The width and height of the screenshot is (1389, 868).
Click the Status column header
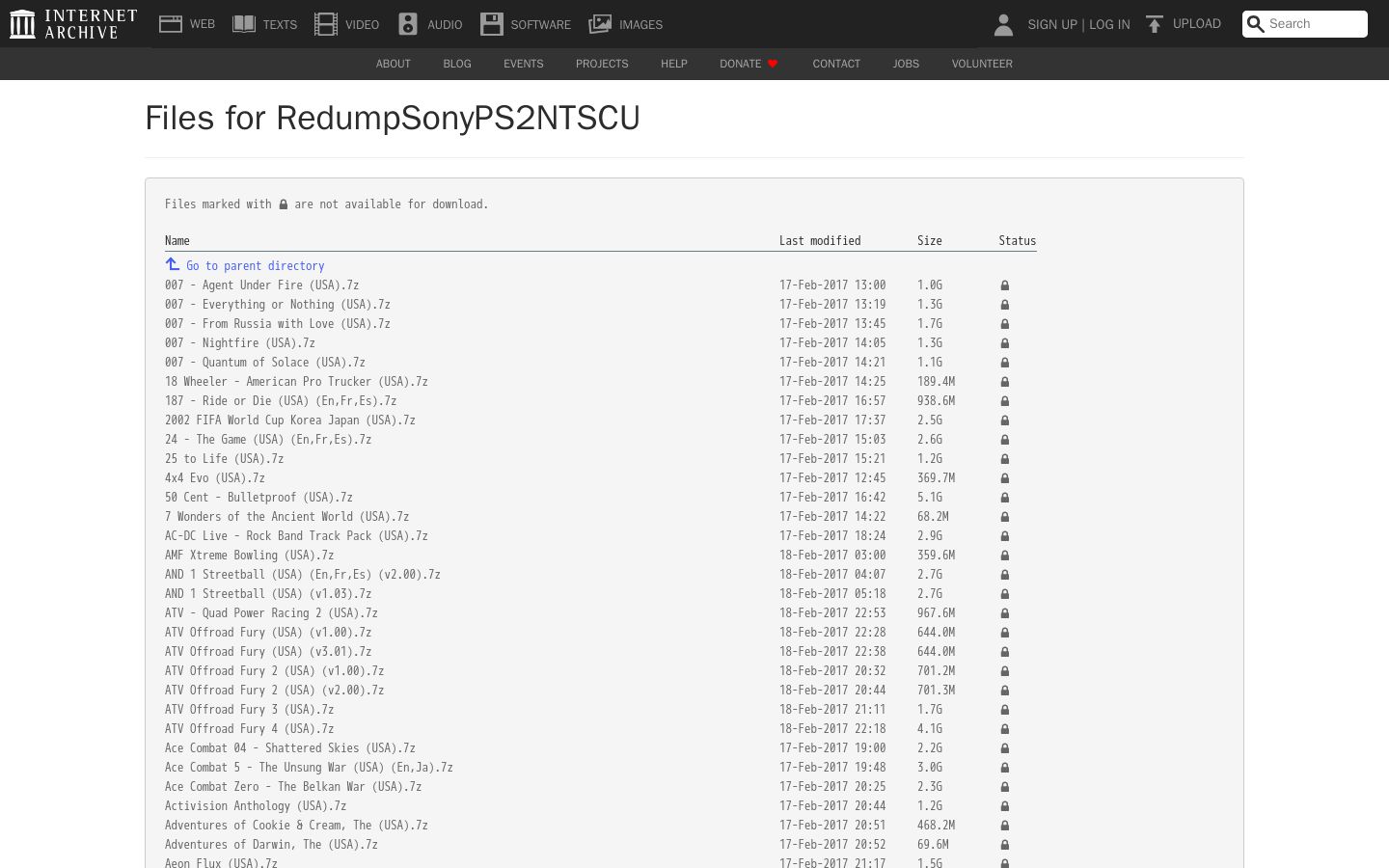point(1018,241)
